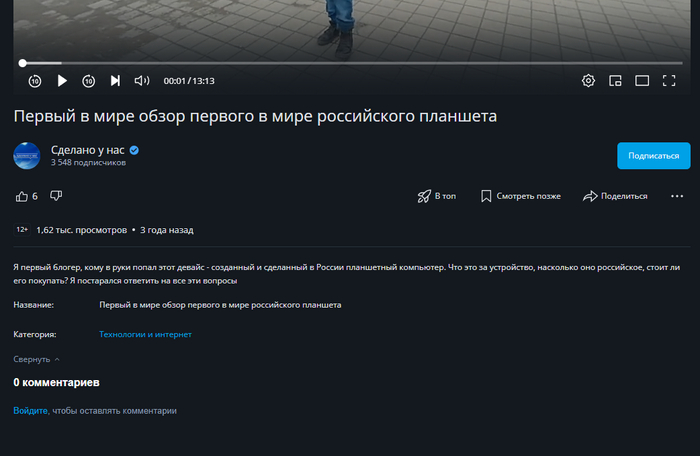Click the like count number 6
The image size is (700, 456).
pyautogui.click(x=35, y=197)
